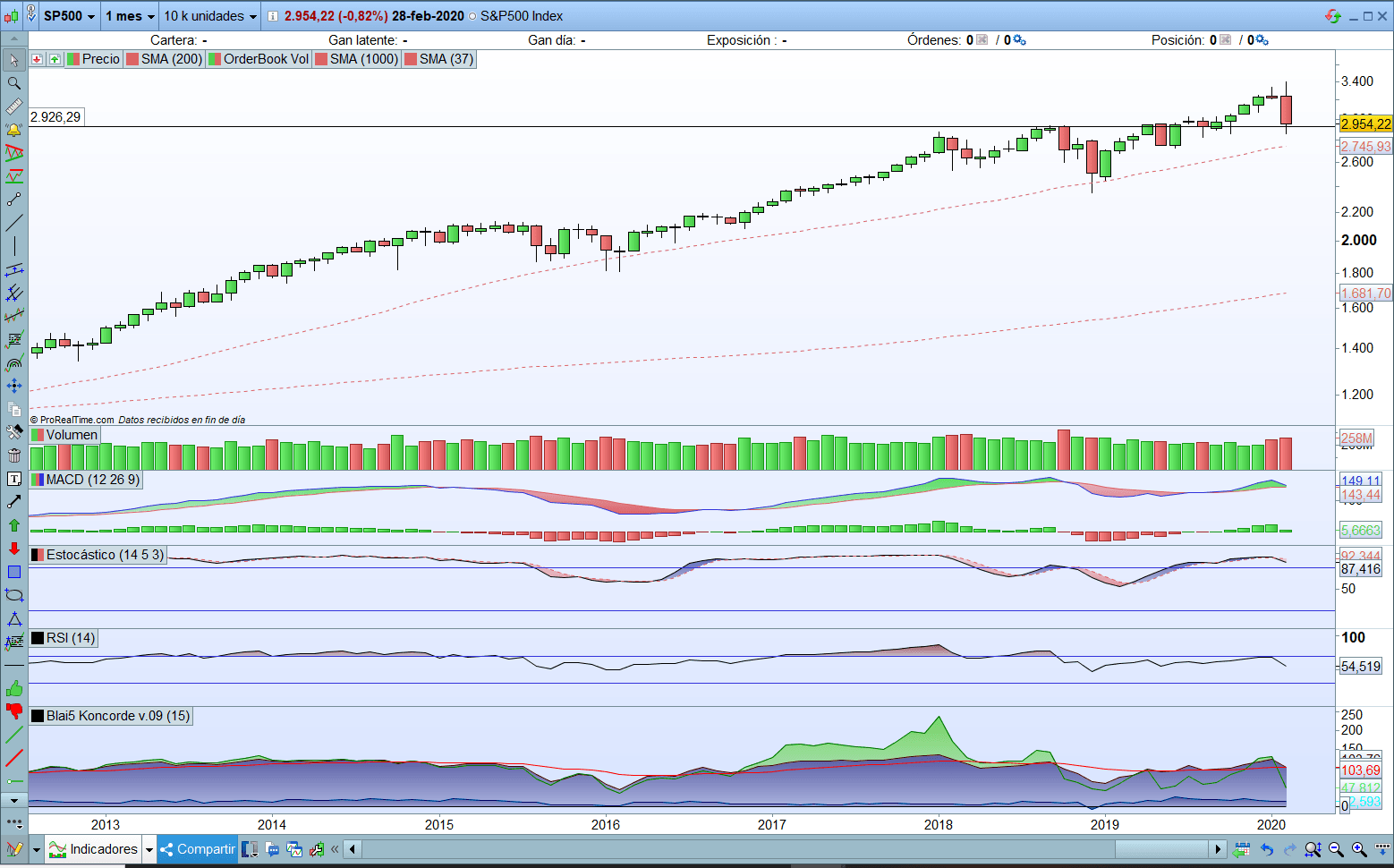
Task: Open the OrderBook Vol indicator label
Action: coord(259,59)
